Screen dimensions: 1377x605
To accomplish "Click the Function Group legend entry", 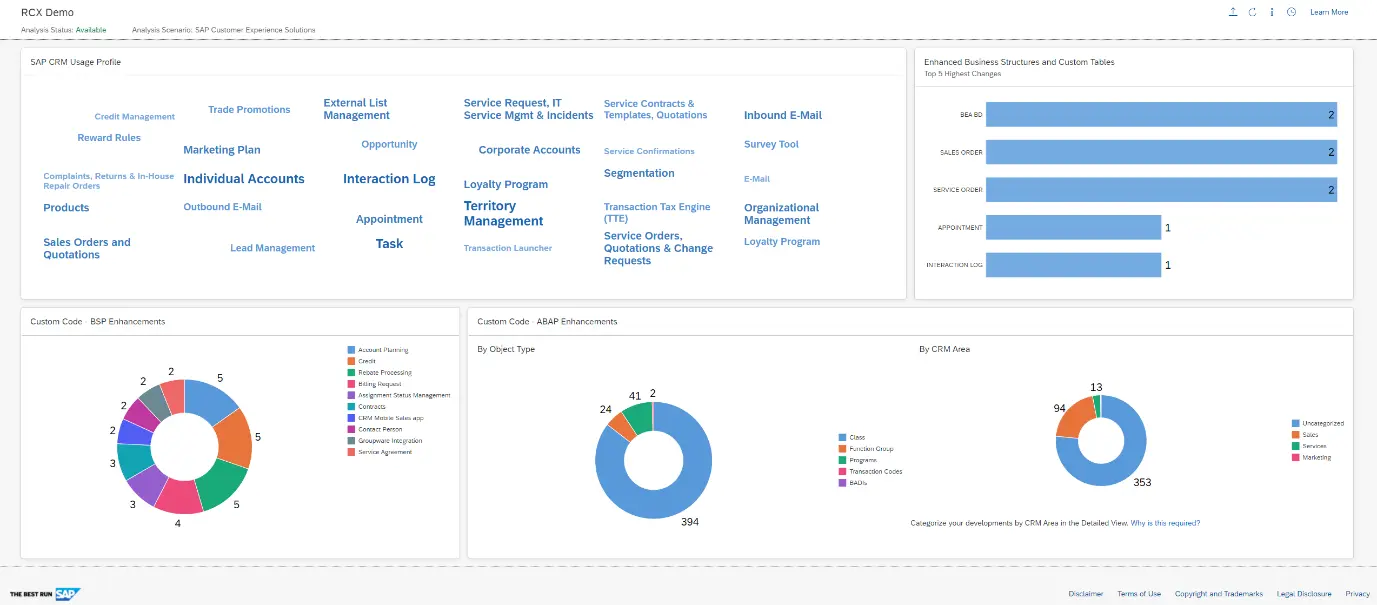I will tap(866, 449).
